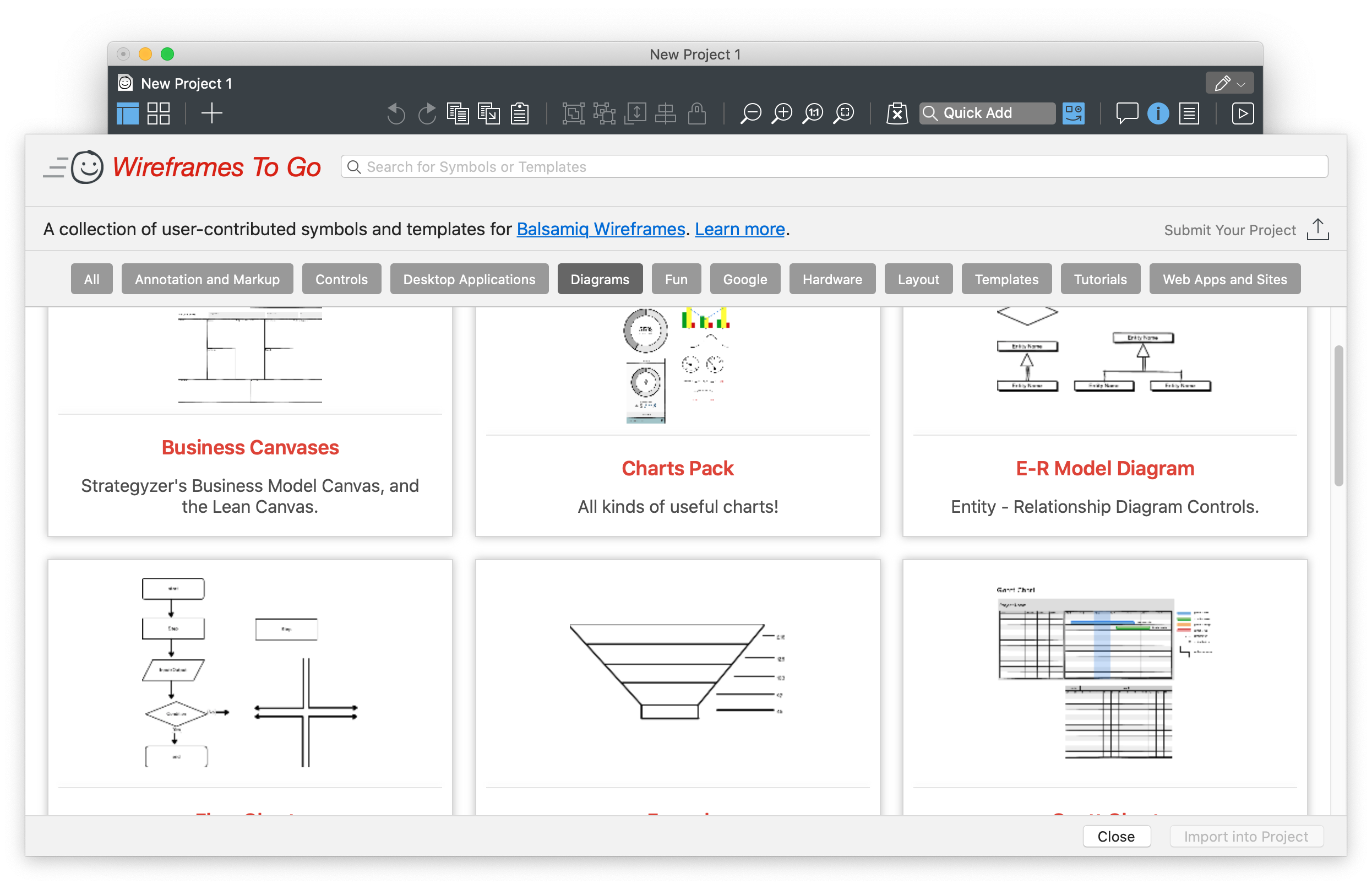Click the Close button

[x=1116, y=836]
